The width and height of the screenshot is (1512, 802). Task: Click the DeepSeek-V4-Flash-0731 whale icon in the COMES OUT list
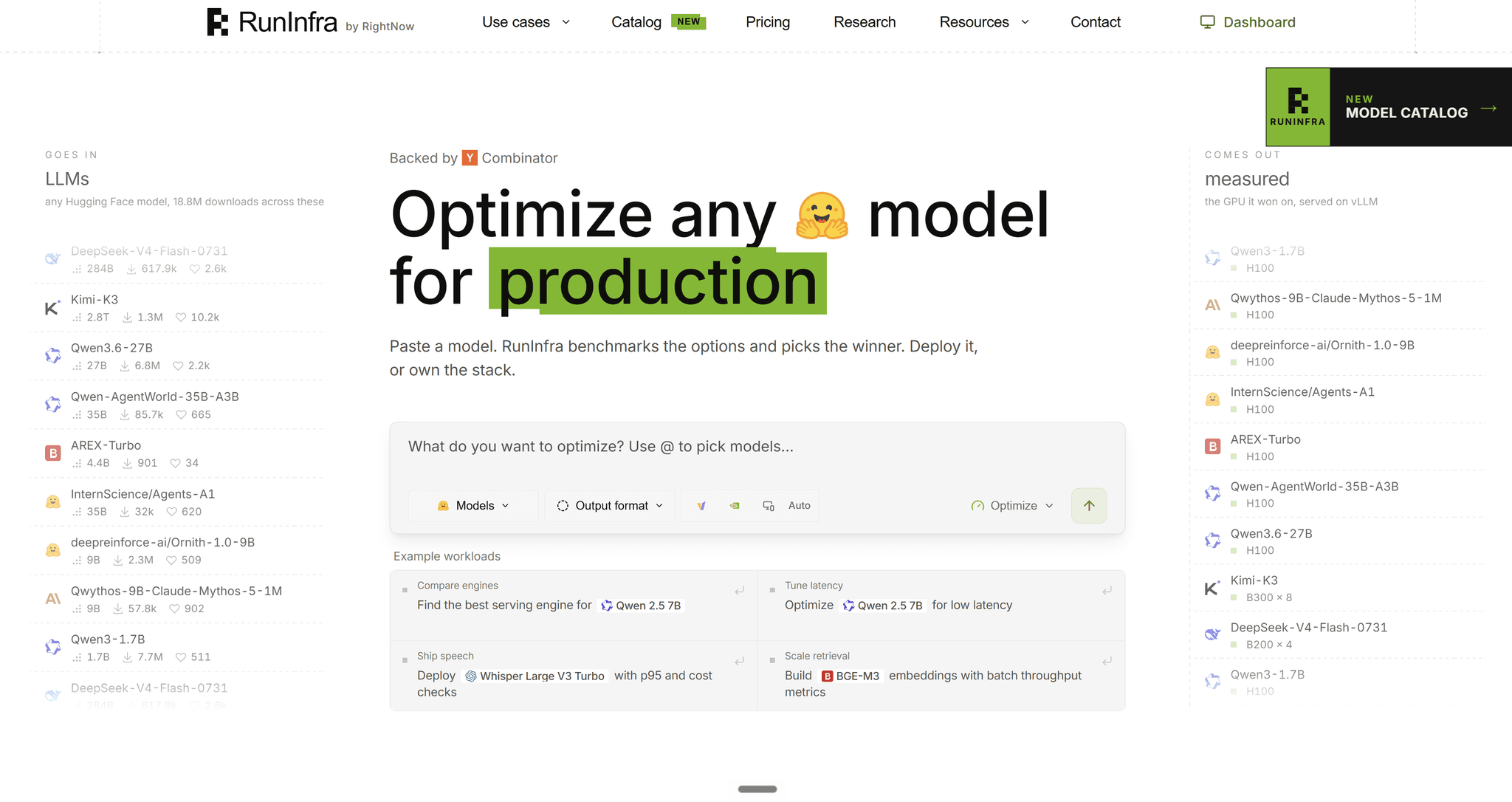pyautogui.click(x=1212, y=635)
